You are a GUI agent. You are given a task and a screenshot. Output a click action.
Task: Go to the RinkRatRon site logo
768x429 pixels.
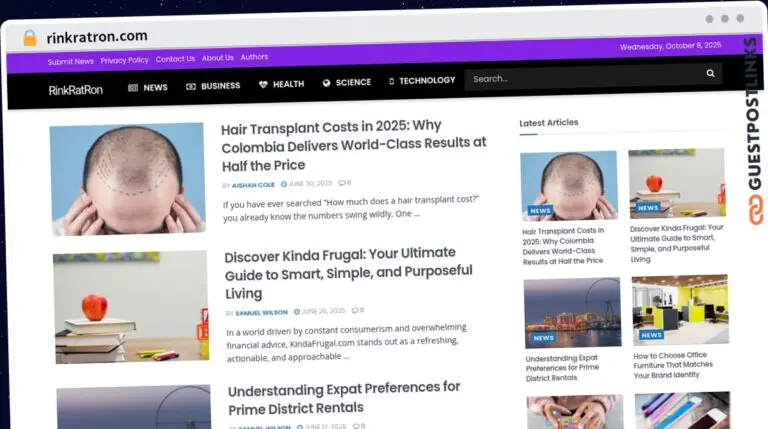click(76, 90)
